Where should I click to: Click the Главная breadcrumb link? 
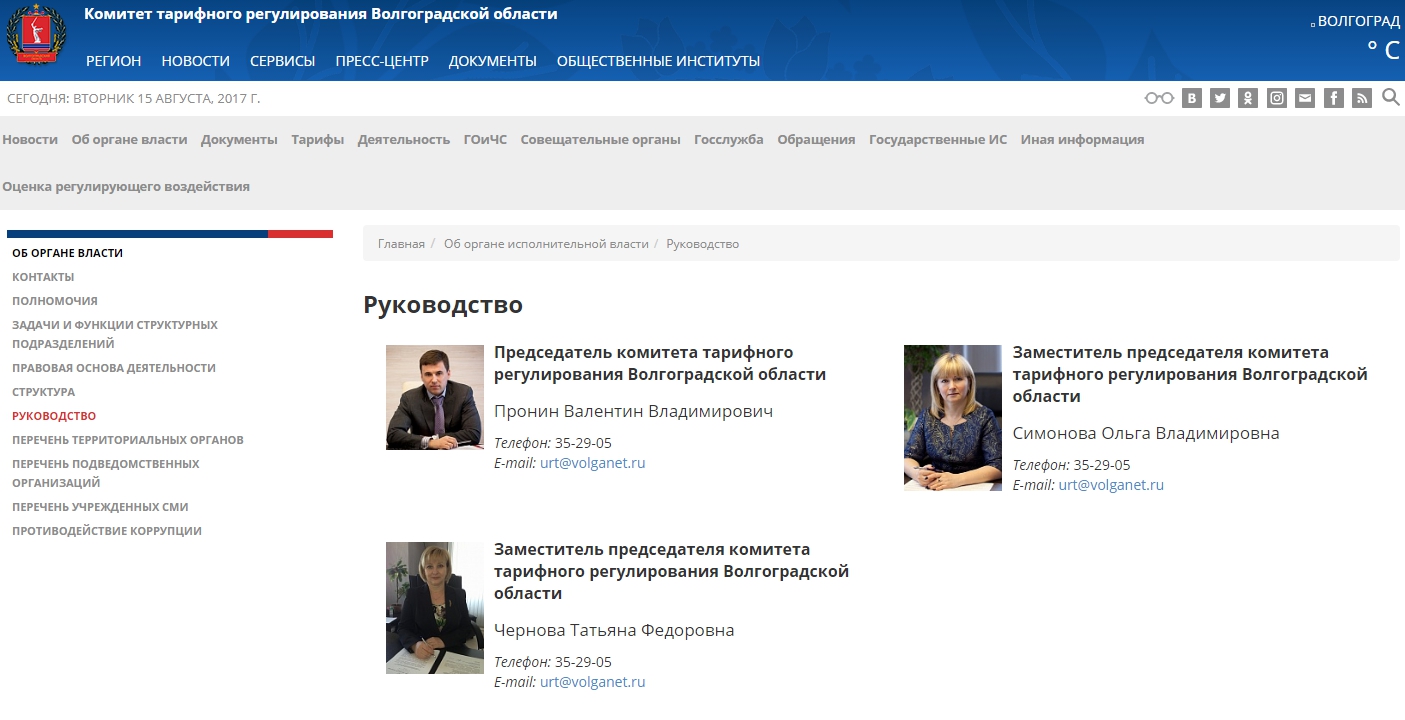[x=401, y=244]
